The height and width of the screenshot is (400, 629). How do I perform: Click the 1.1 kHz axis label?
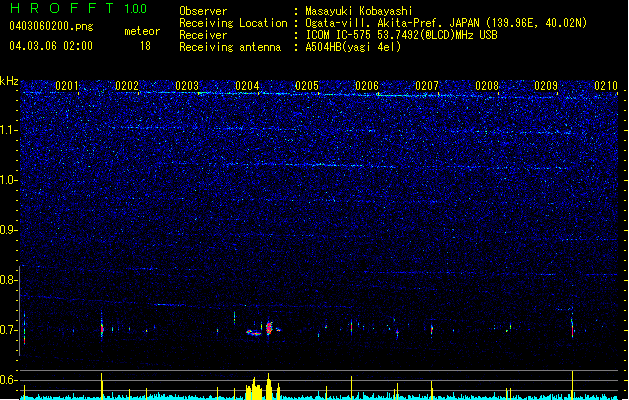tap(8, 130)
